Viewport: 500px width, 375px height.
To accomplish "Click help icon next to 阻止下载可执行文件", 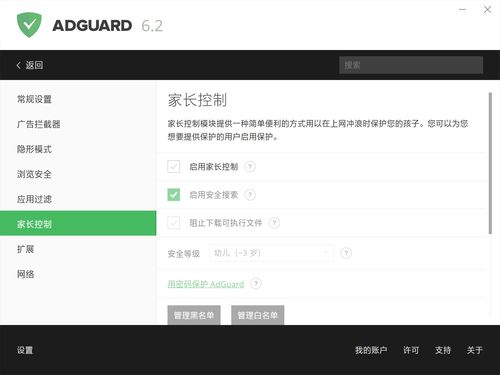I will click(x=274, y=223).
